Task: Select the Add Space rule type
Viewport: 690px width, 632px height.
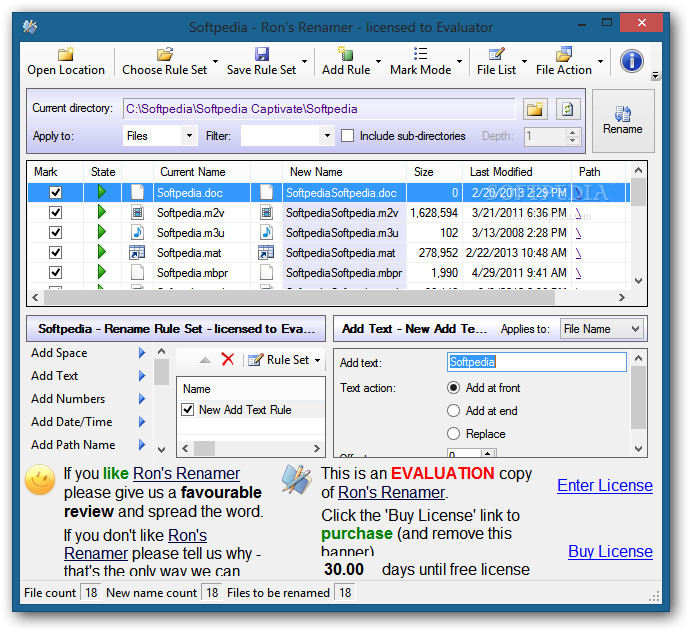Action: 88,353
